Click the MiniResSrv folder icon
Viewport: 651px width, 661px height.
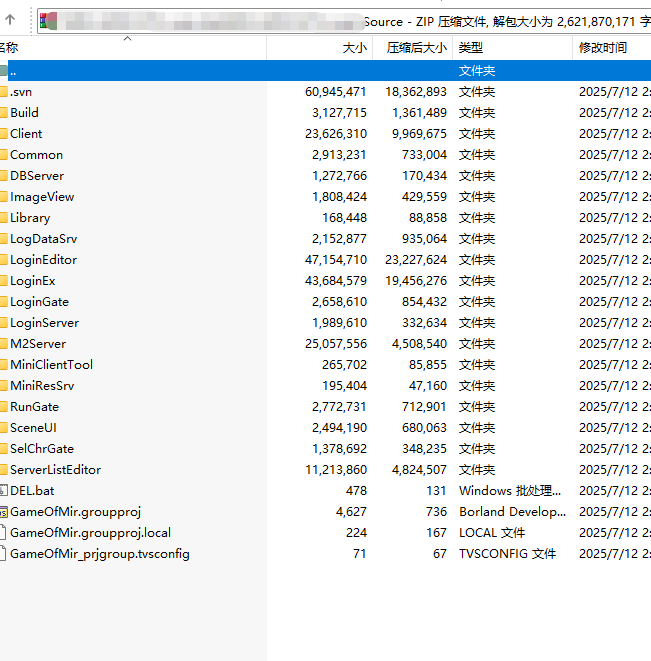4,386
